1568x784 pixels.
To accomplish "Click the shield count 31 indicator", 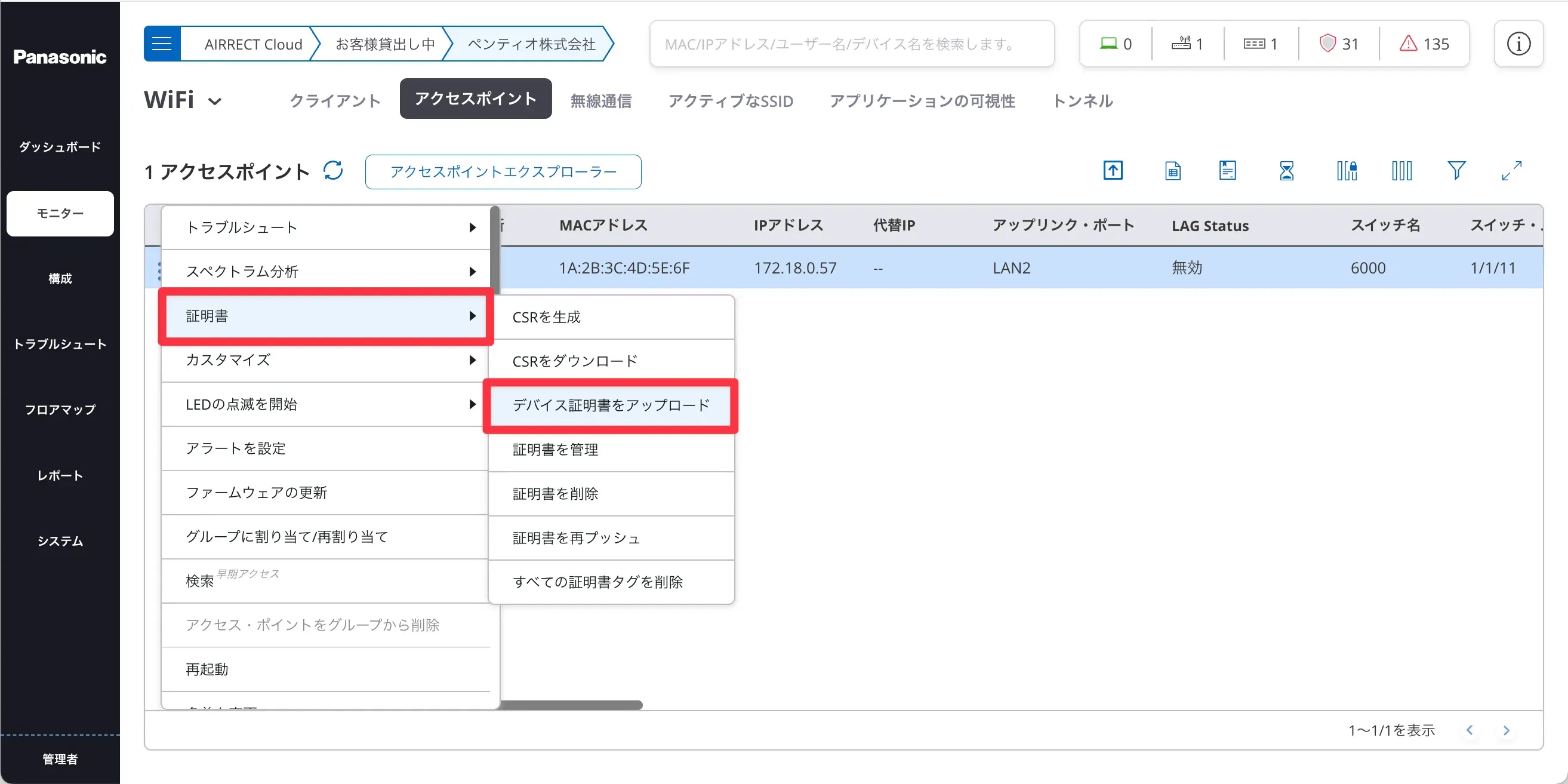I will pyautogui.click(x=1339, y=44).
